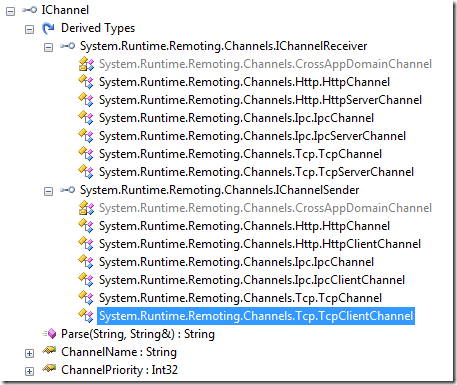The height and width of the screenshot is (385, 457).
Task: Select the ChannelPriority : Int32 label
Action: click(x=119, y=370)
